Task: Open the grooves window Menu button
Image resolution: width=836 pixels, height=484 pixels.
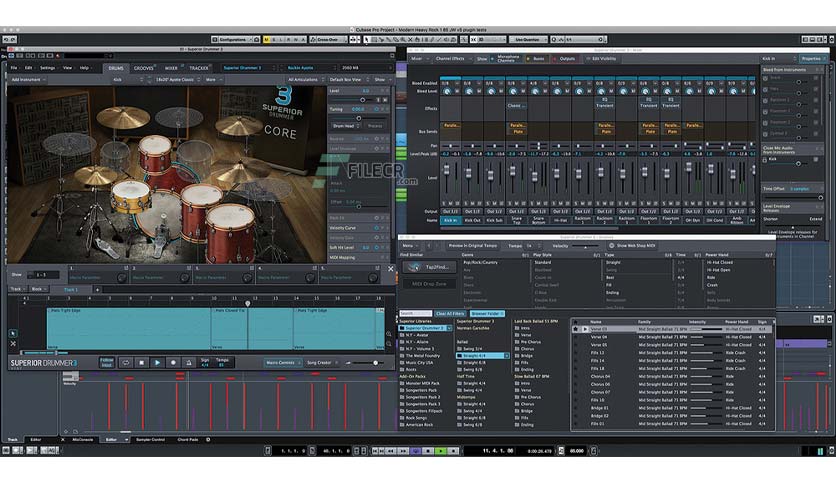Action: pyautogui.click(x=409, y=246)
